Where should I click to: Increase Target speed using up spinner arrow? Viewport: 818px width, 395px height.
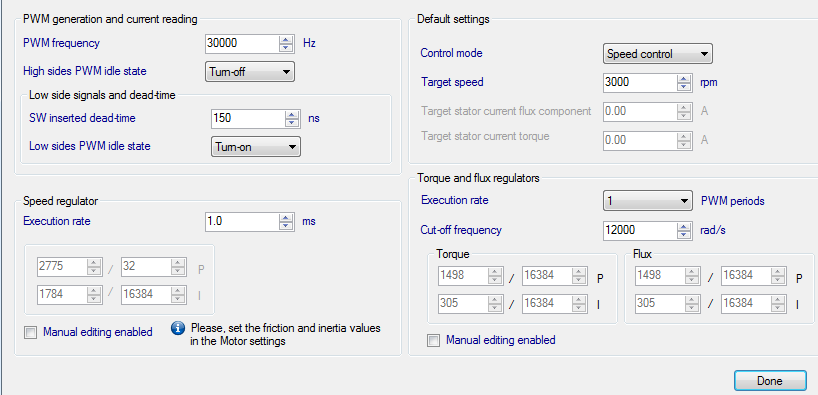point(683,78)
